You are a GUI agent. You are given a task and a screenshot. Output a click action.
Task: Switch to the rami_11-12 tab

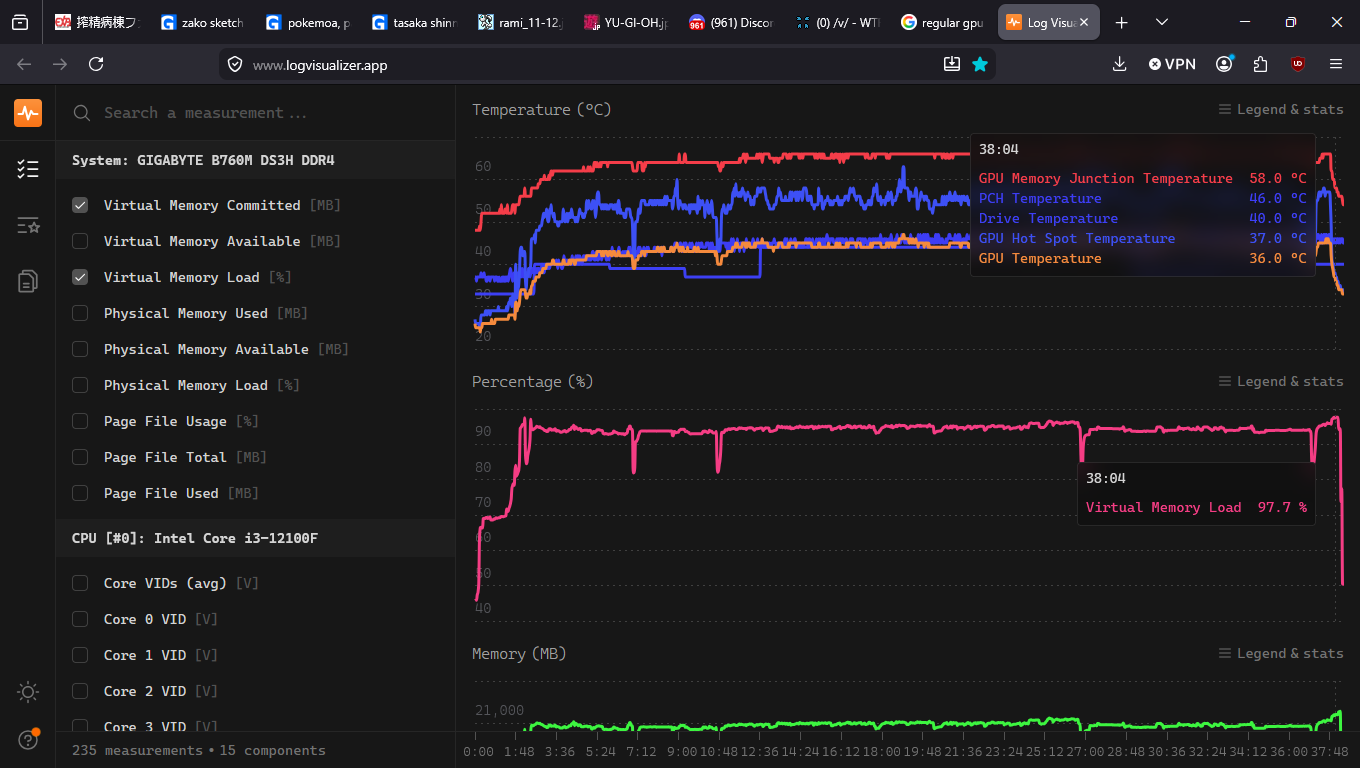click(x=519, y=22)
